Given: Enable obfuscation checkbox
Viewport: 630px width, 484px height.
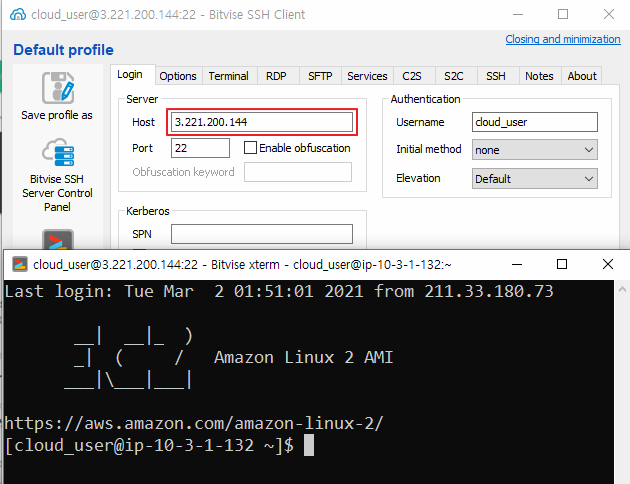Looking at the screenshot, I should coord(250,147).
